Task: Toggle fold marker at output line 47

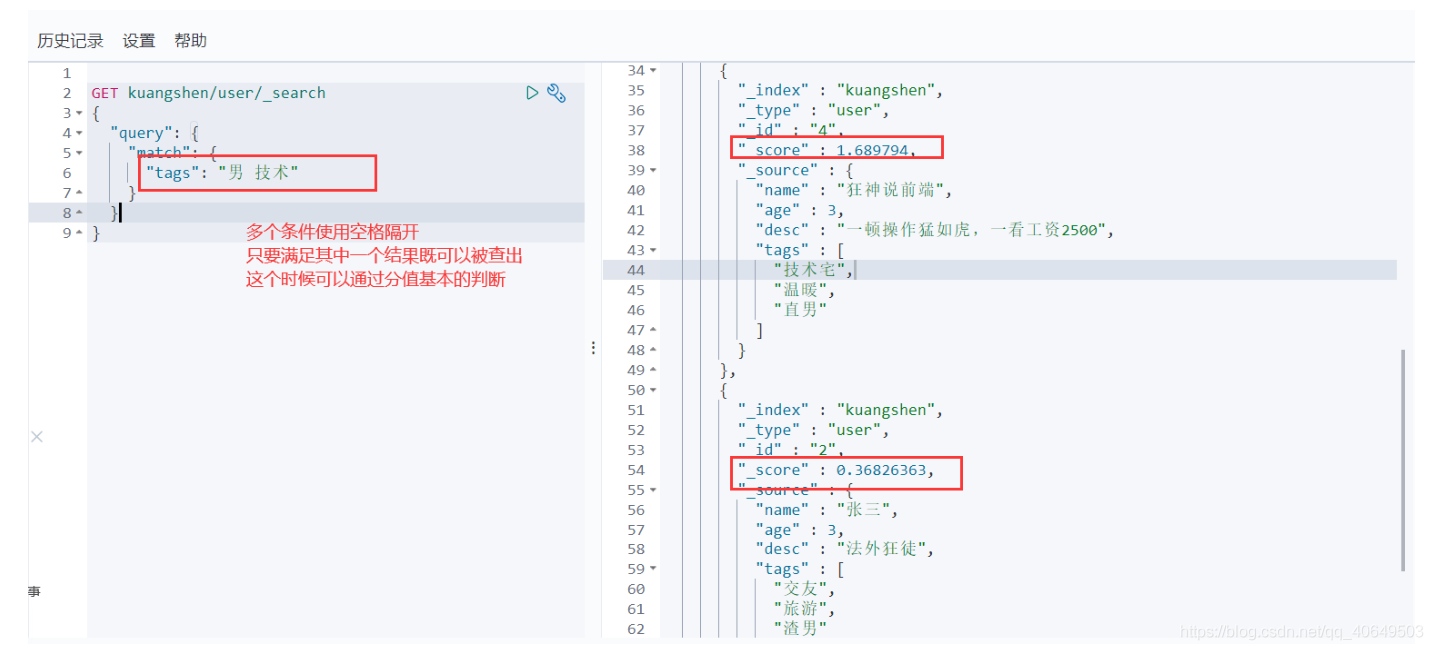Action: [x=653, y=330]
